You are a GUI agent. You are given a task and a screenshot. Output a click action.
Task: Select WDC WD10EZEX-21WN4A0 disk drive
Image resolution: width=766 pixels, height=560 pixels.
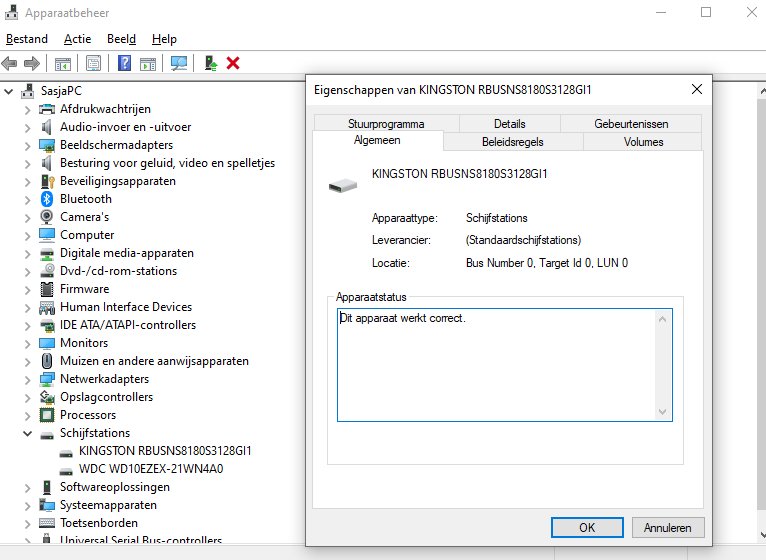coord(151,469)
